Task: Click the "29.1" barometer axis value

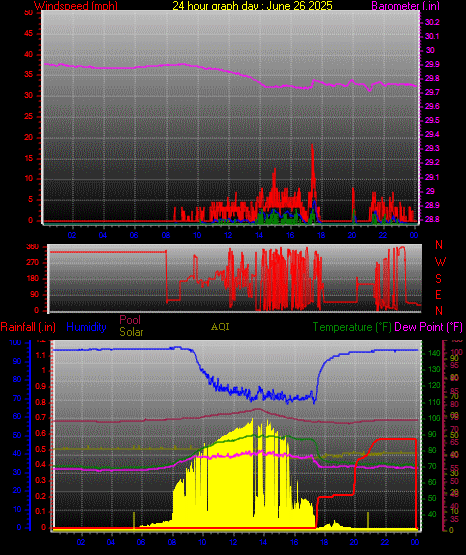Action: 432,177
